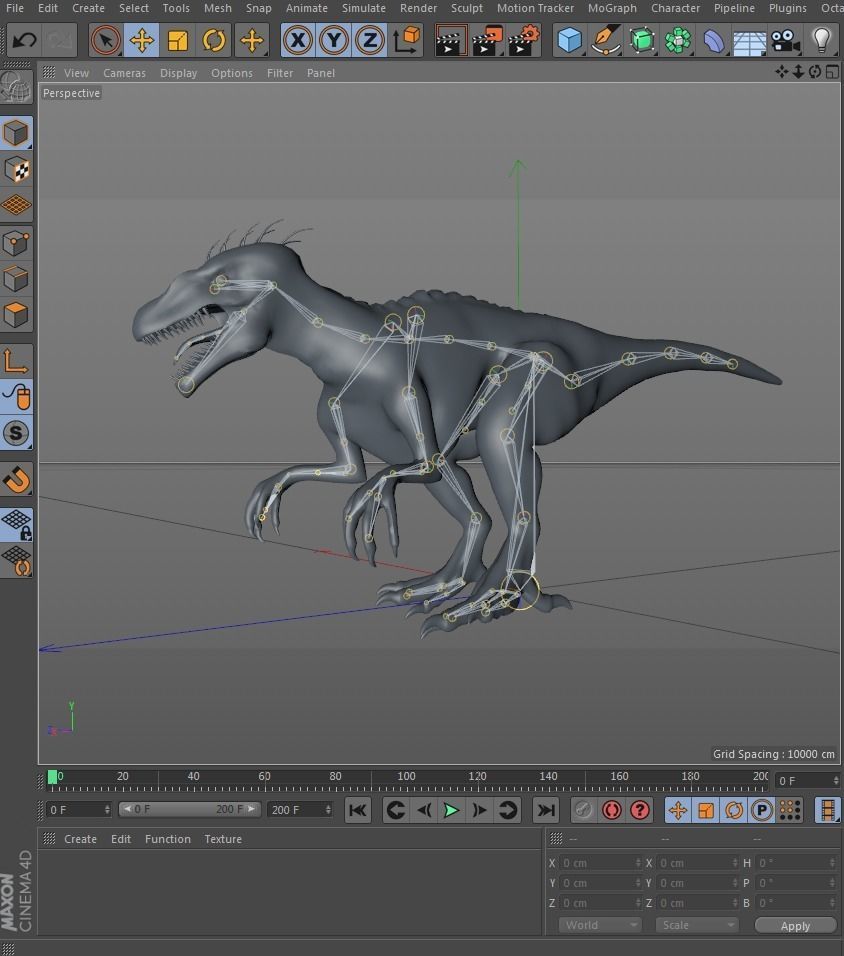
Task: Open material manager Texture menu
Action: [223, 839]
